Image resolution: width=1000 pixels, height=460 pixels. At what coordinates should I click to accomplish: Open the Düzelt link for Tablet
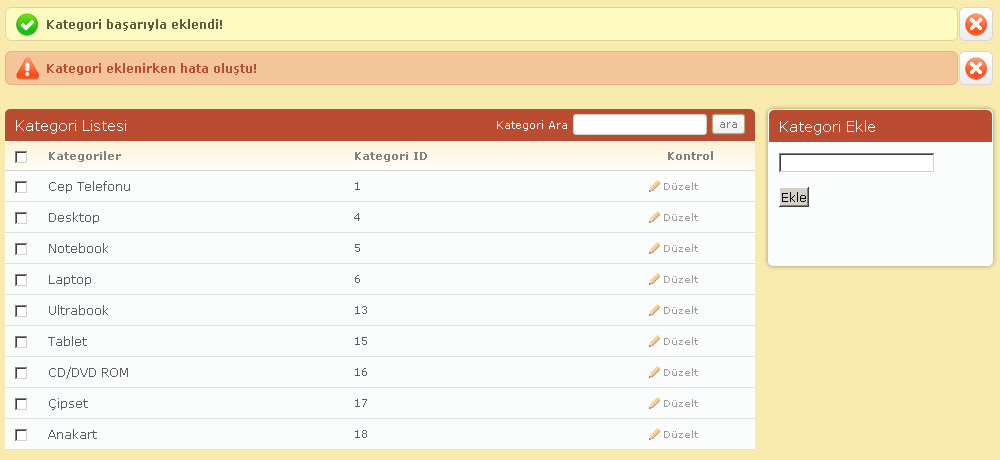point(680,341)
